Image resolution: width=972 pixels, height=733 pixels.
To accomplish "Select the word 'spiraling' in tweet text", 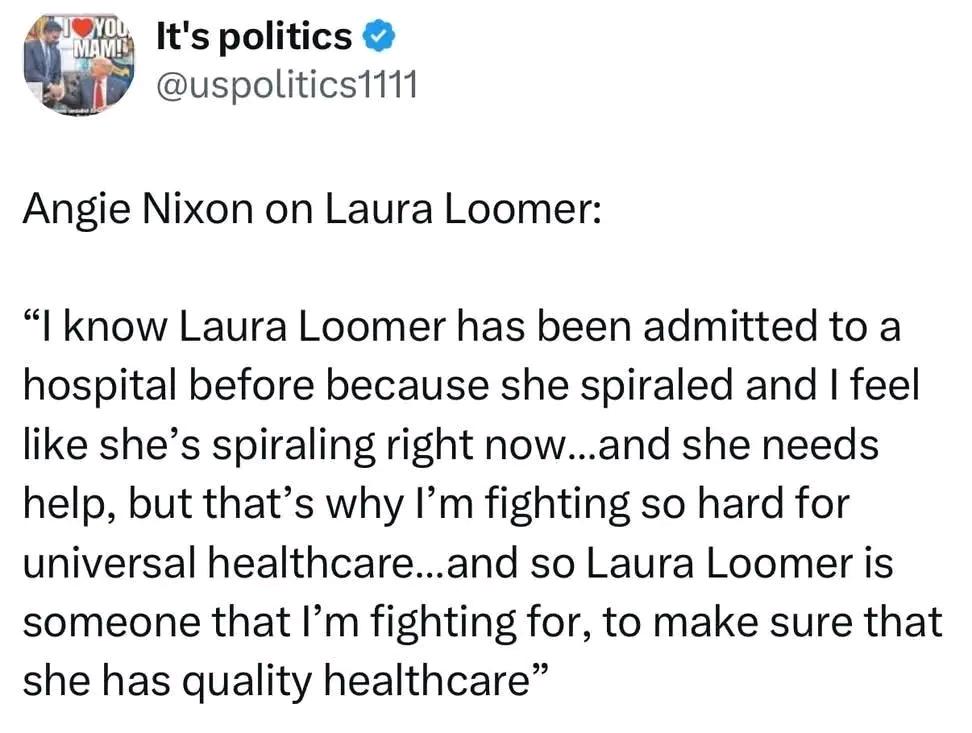I will 294,446.
